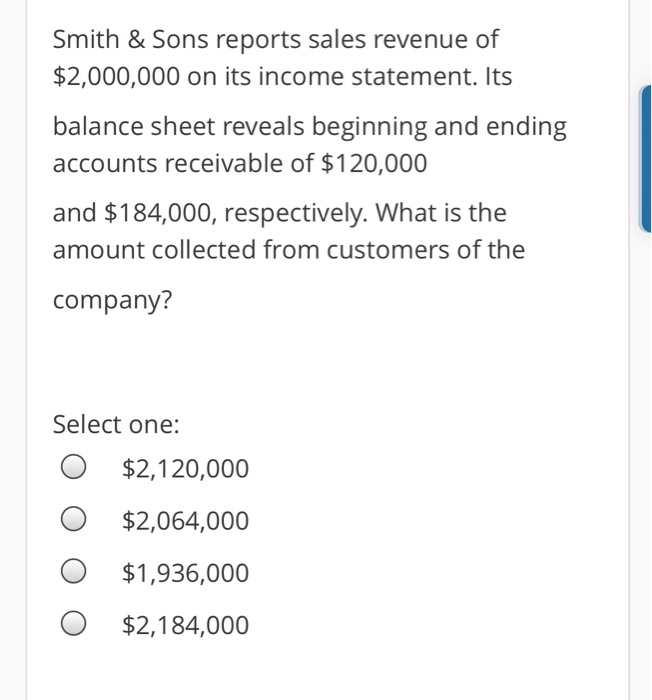Click the "$2,000,000 on its income statement" line
The image size is (652, 700).
(282, 76)
